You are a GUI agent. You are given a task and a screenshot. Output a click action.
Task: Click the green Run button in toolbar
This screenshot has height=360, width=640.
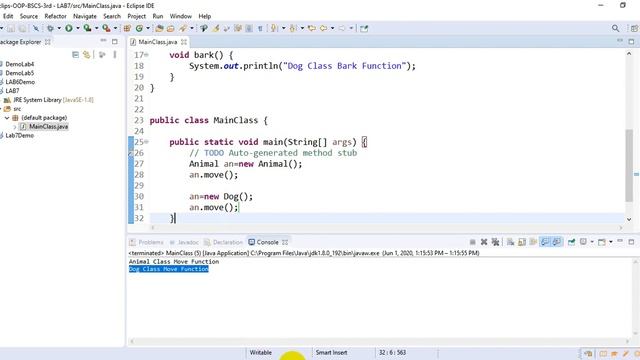coord(69,28)
